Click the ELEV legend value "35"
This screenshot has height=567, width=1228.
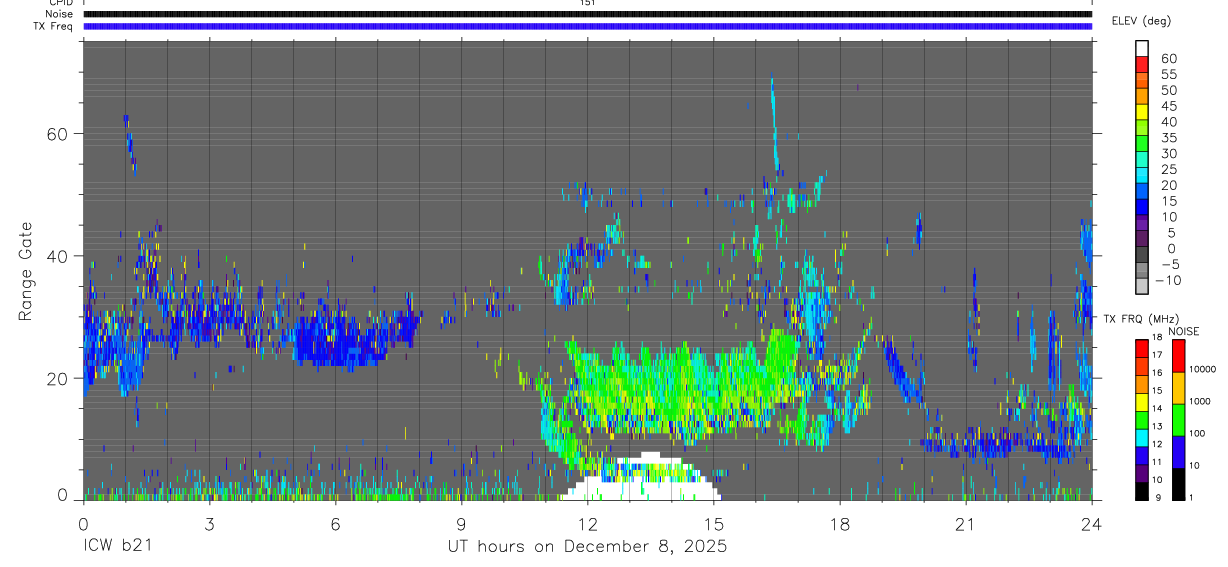click(x=1169, y=138)
